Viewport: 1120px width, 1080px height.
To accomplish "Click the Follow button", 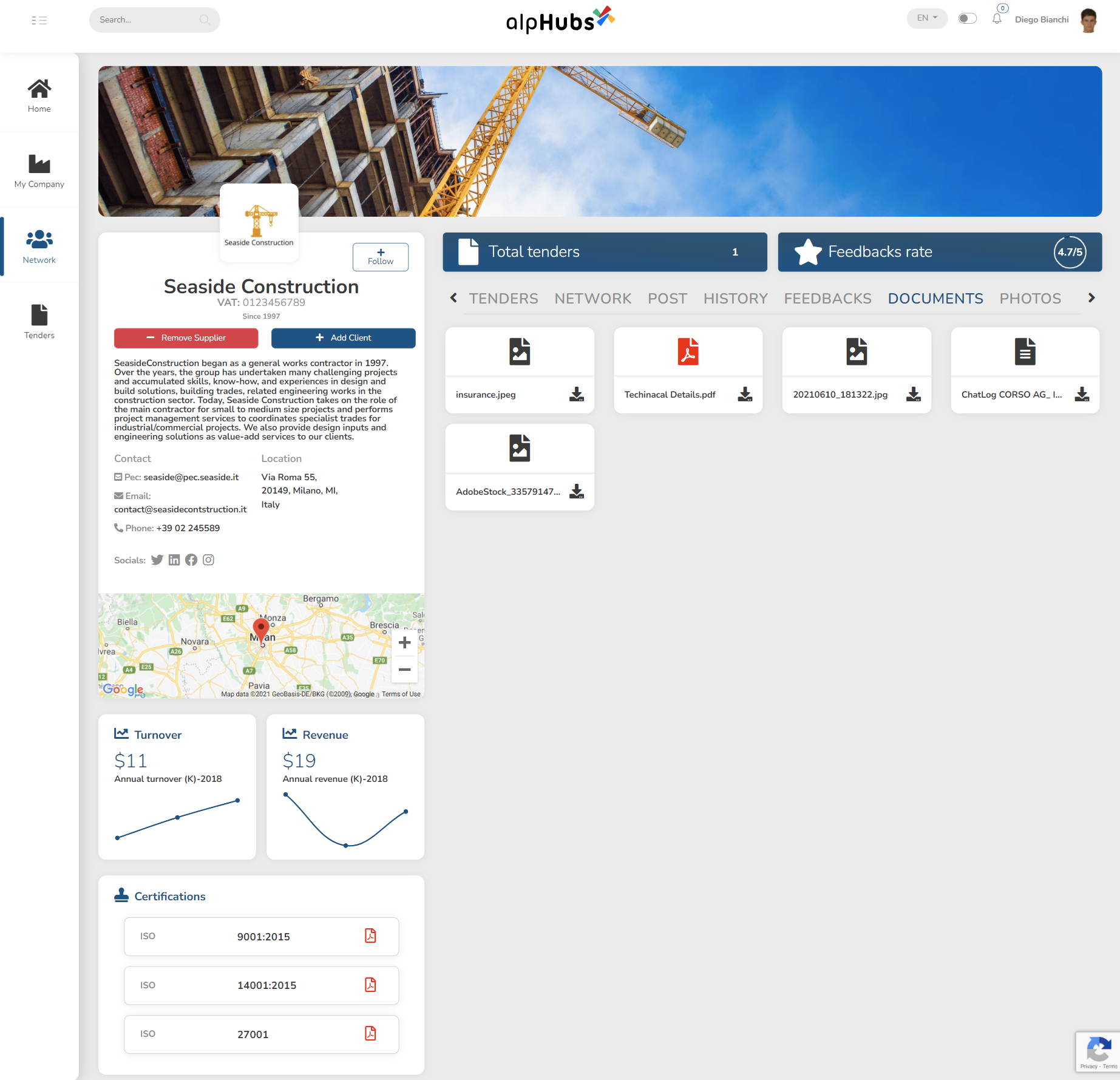I will click(381, 257).
